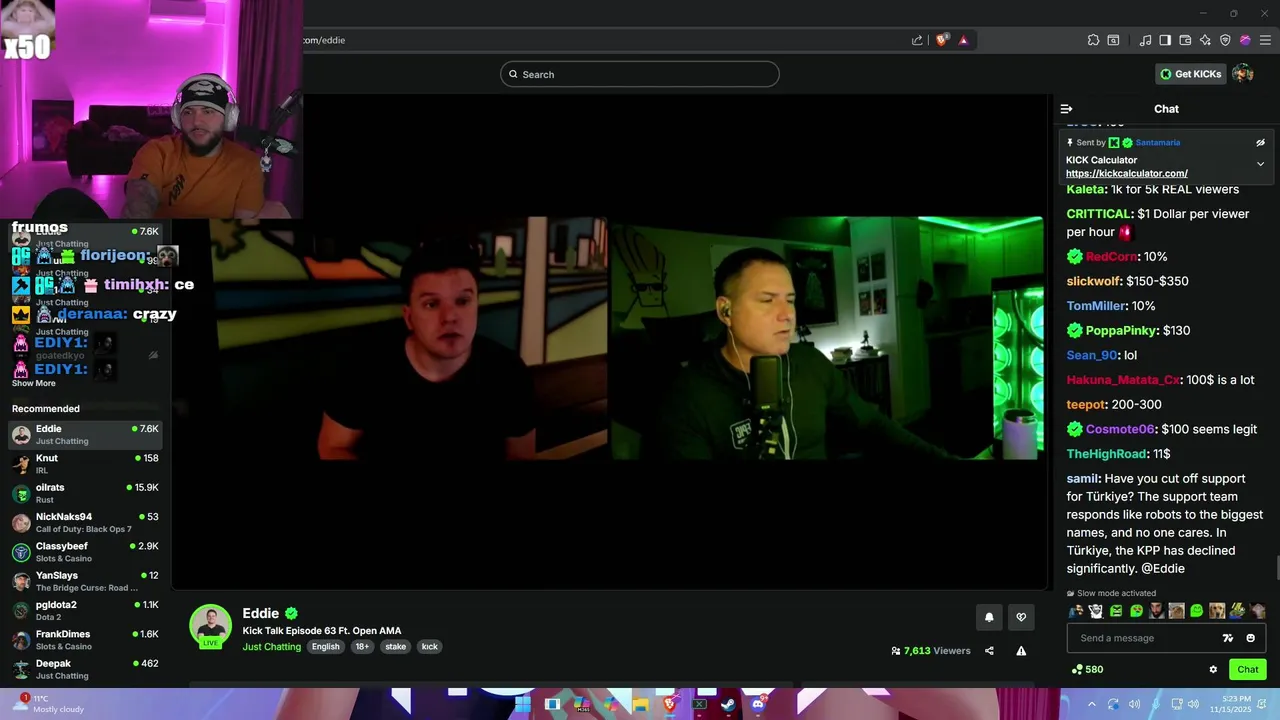Viewport: 1280px width, 720px height.
Task: Select the stake tag
Action: coord(396,647)
